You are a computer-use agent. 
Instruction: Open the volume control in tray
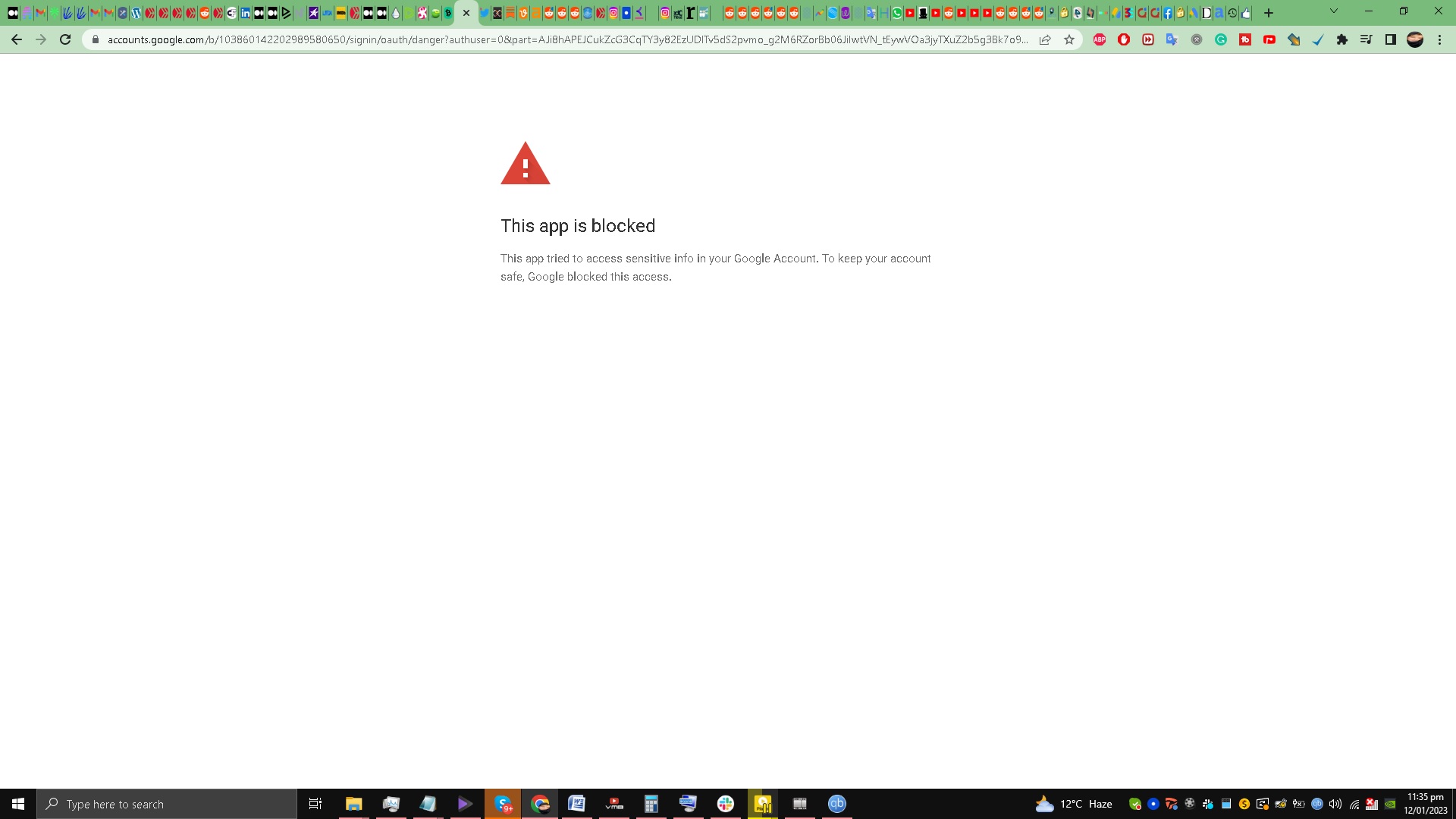point(1335,804)
